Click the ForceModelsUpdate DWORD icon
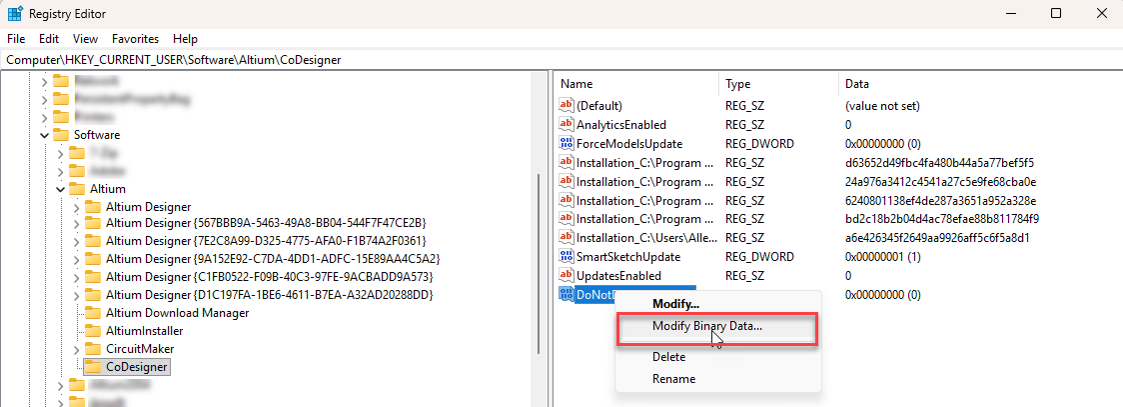The width and height of the screenshot is (1123, 407). tap(567, 144)
